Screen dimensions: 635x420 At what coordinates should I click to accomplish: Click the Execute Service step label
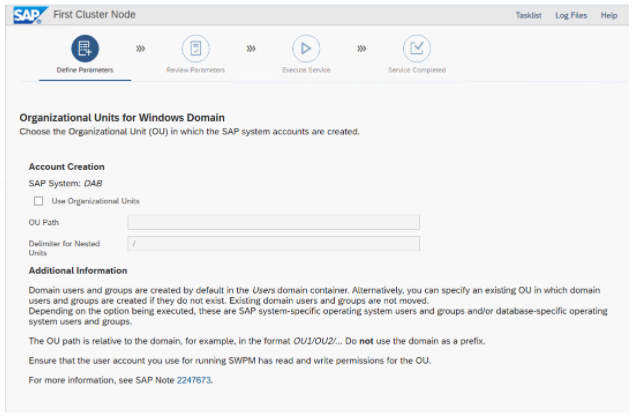(306, 70)
